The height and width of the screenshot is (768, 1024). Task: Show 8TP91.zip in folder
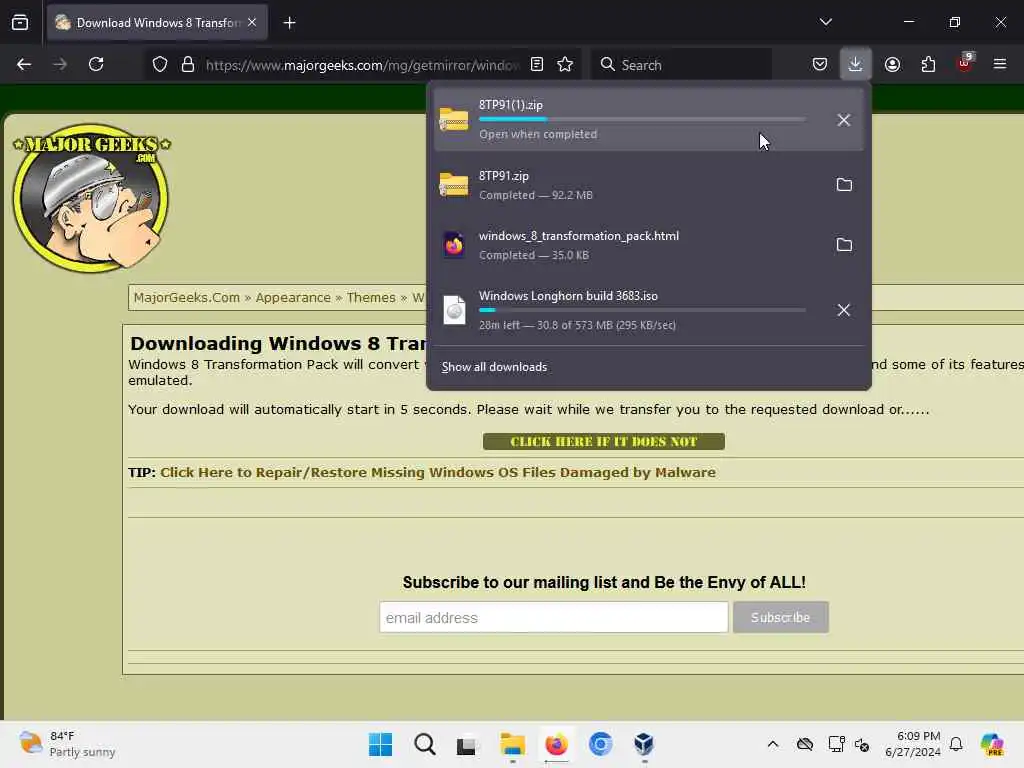click(x=844, y=185)
